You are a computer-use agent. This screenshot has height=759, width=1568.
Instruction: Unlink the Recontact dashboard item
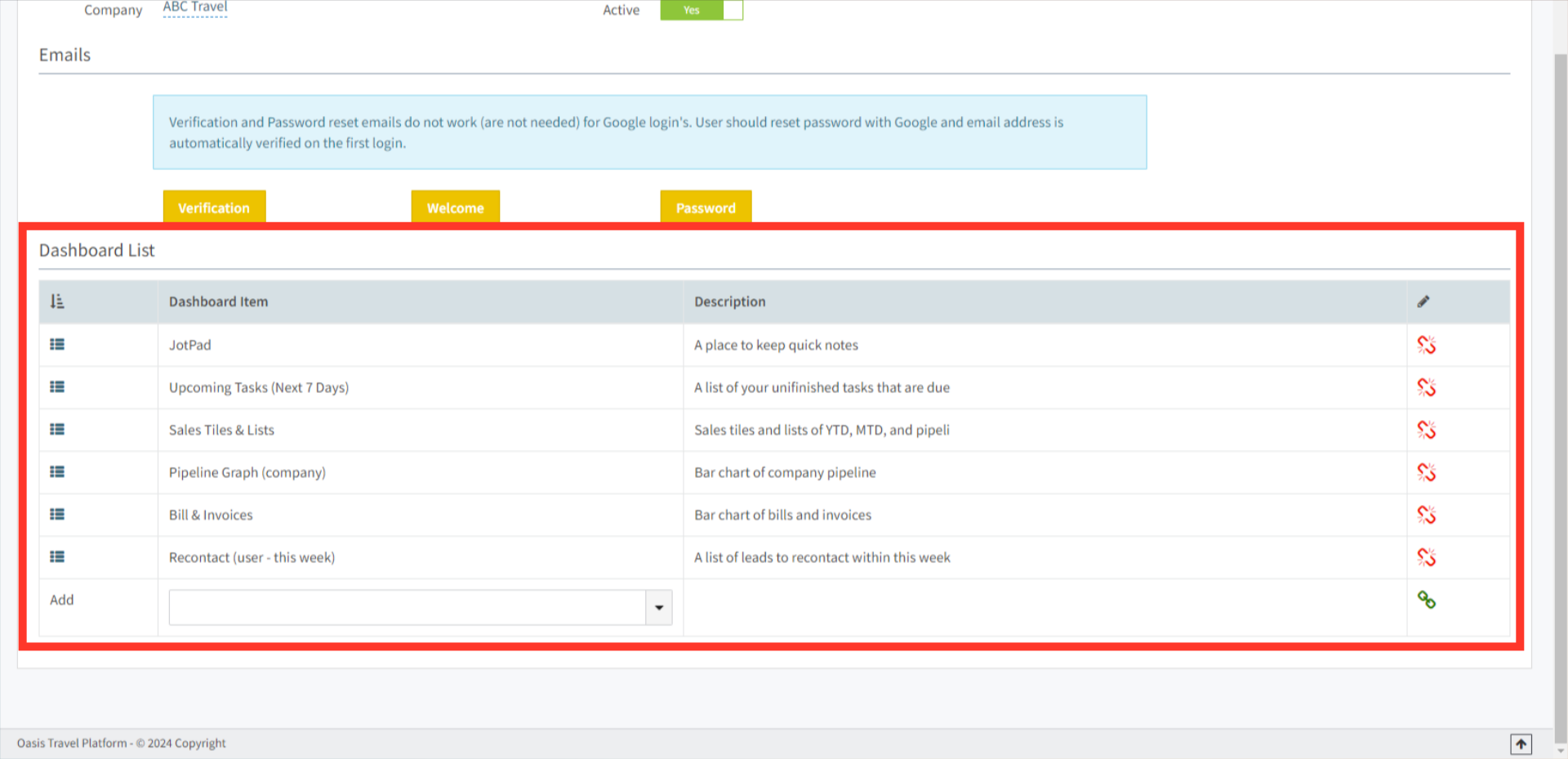coord(1427,557)
